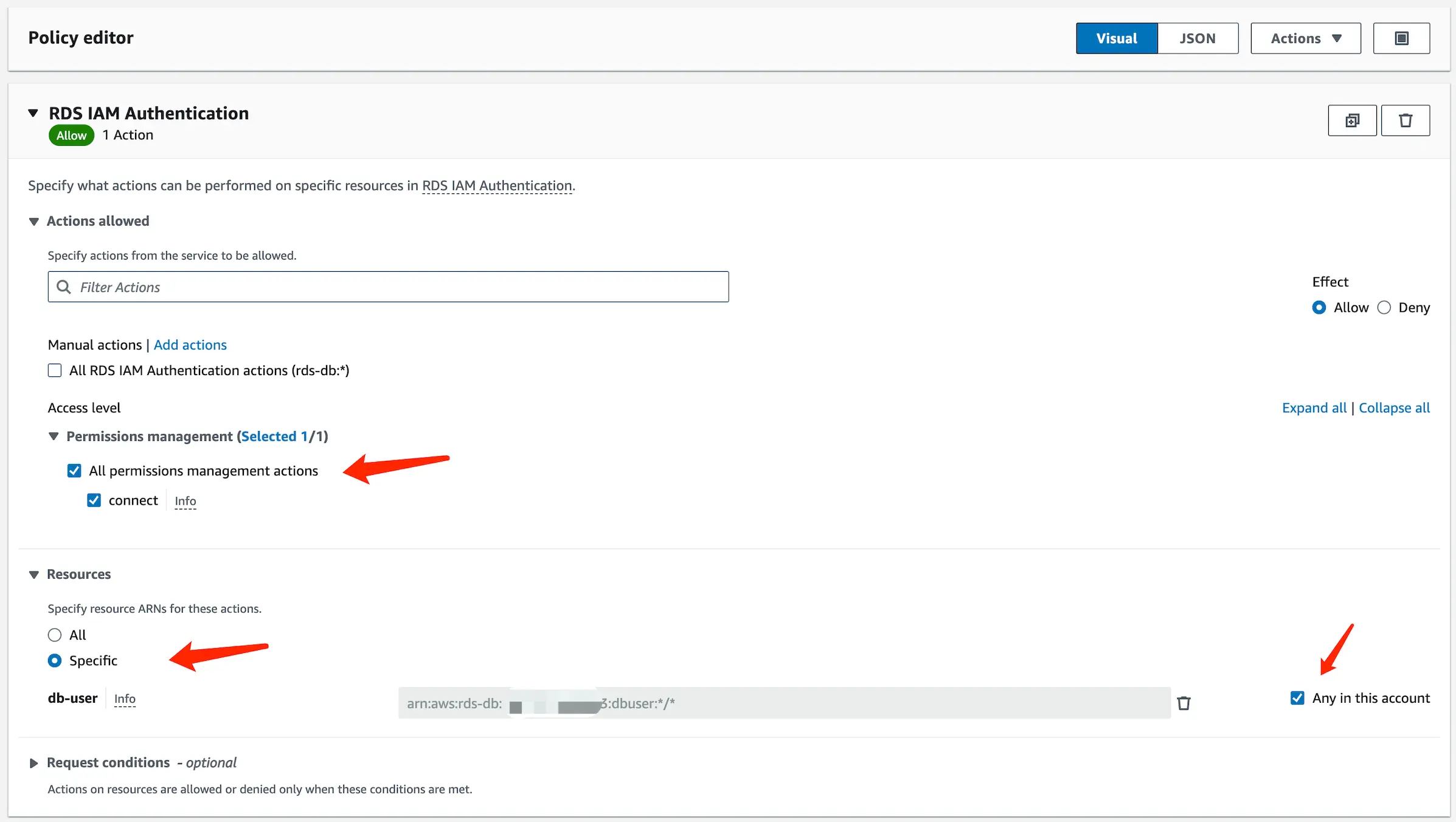Click the green Allow badge
This screenshot has height=822, width=1456.
(71, 136)
